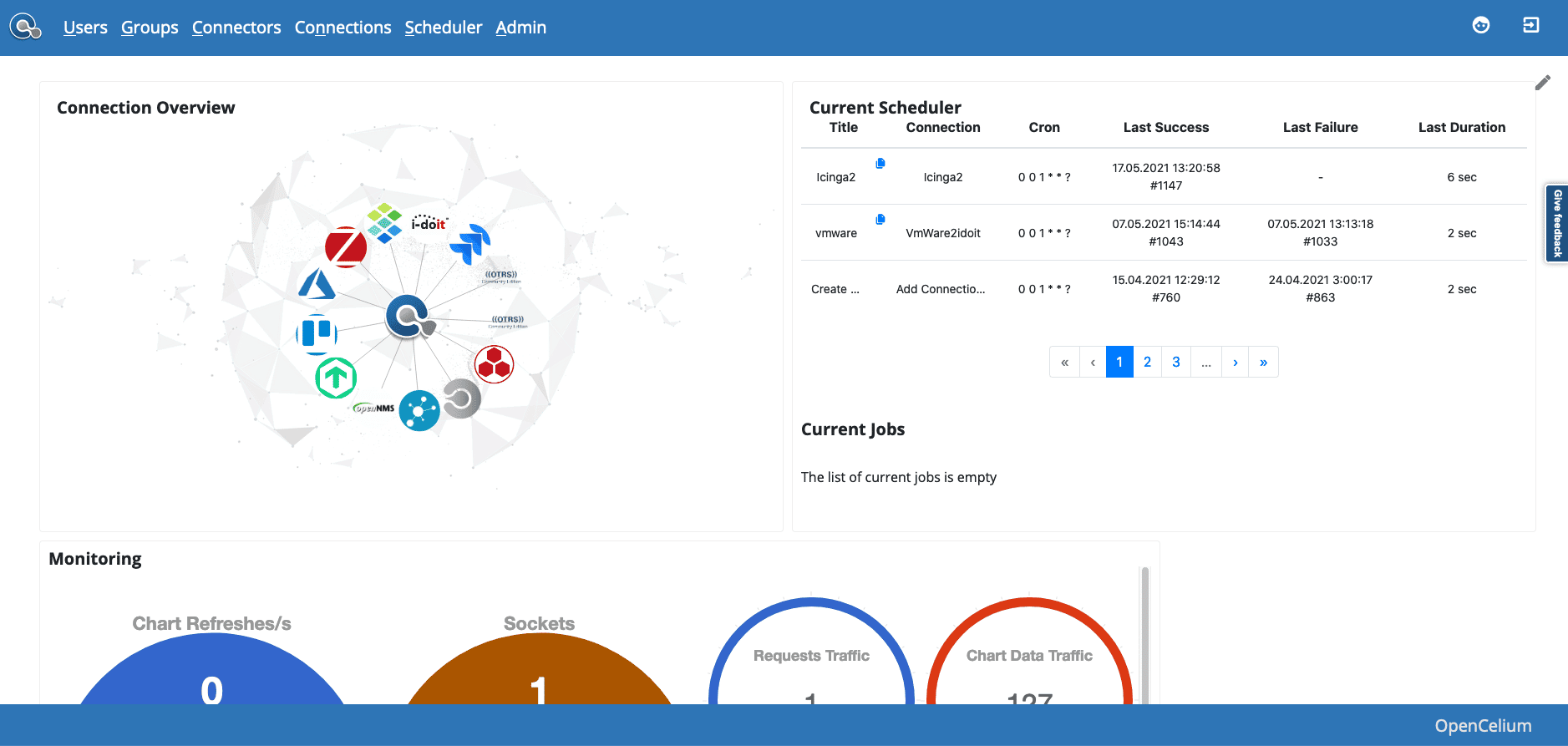Go to scheduler page 3
The height and width of the screenshot is (746, 1568).
pyautogui.click(x=1175, y=362)
